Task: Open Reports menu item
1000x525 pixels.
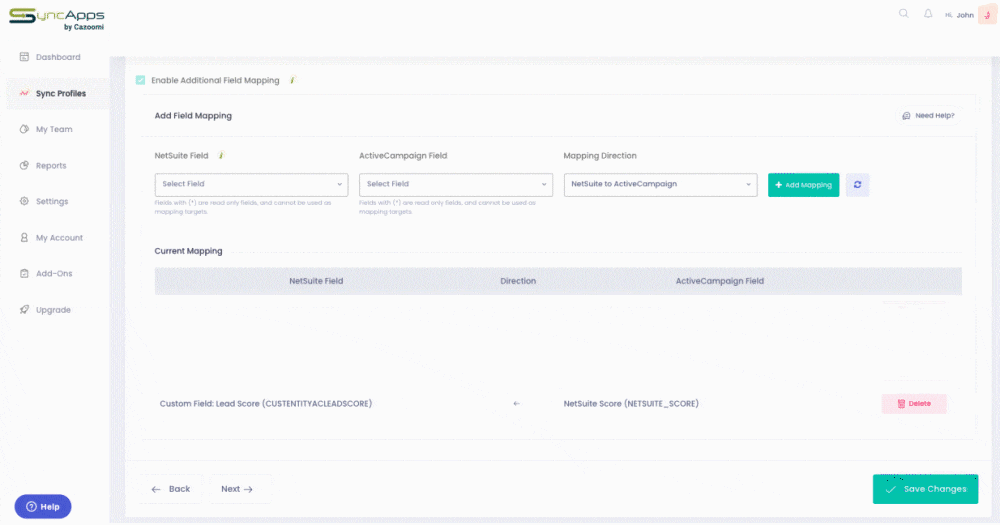Action: 51,165
